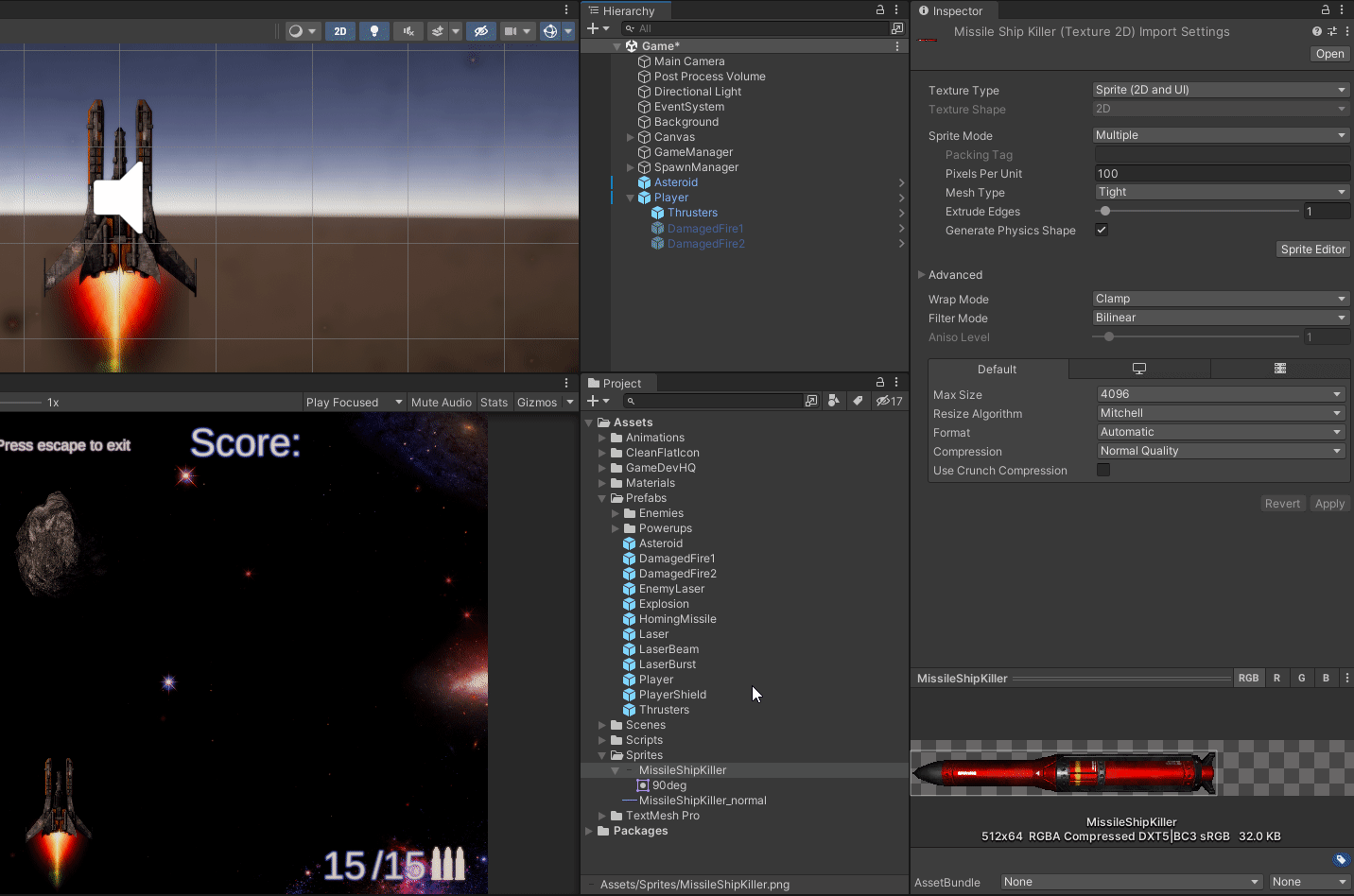Toggle Mute Audio in the Game view

(x=442, y=403)
